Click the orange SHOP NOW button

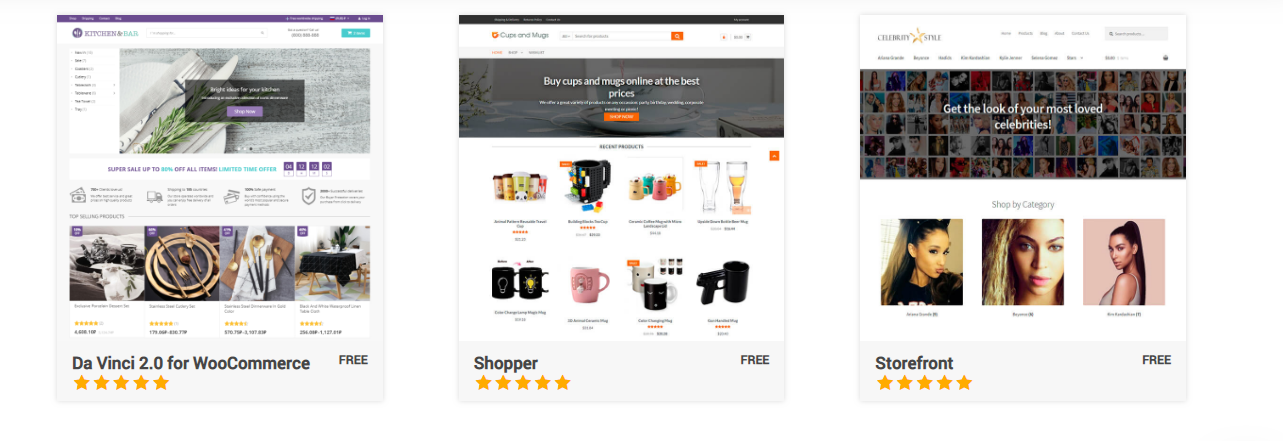pyautogui.click(x=621, y=117)
